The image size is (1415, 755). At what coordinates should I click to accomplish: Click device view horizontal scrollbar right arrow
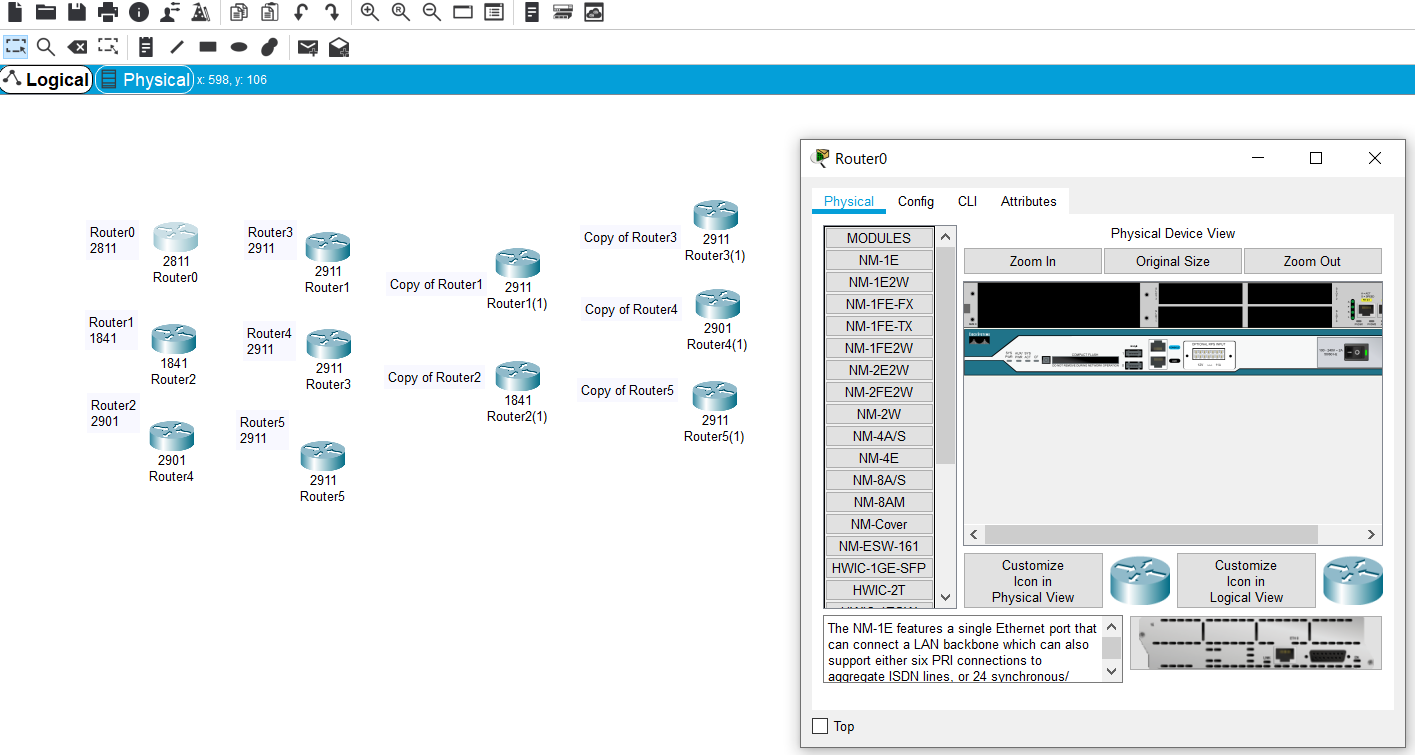pyautogui.click(x=1371, y=535)
